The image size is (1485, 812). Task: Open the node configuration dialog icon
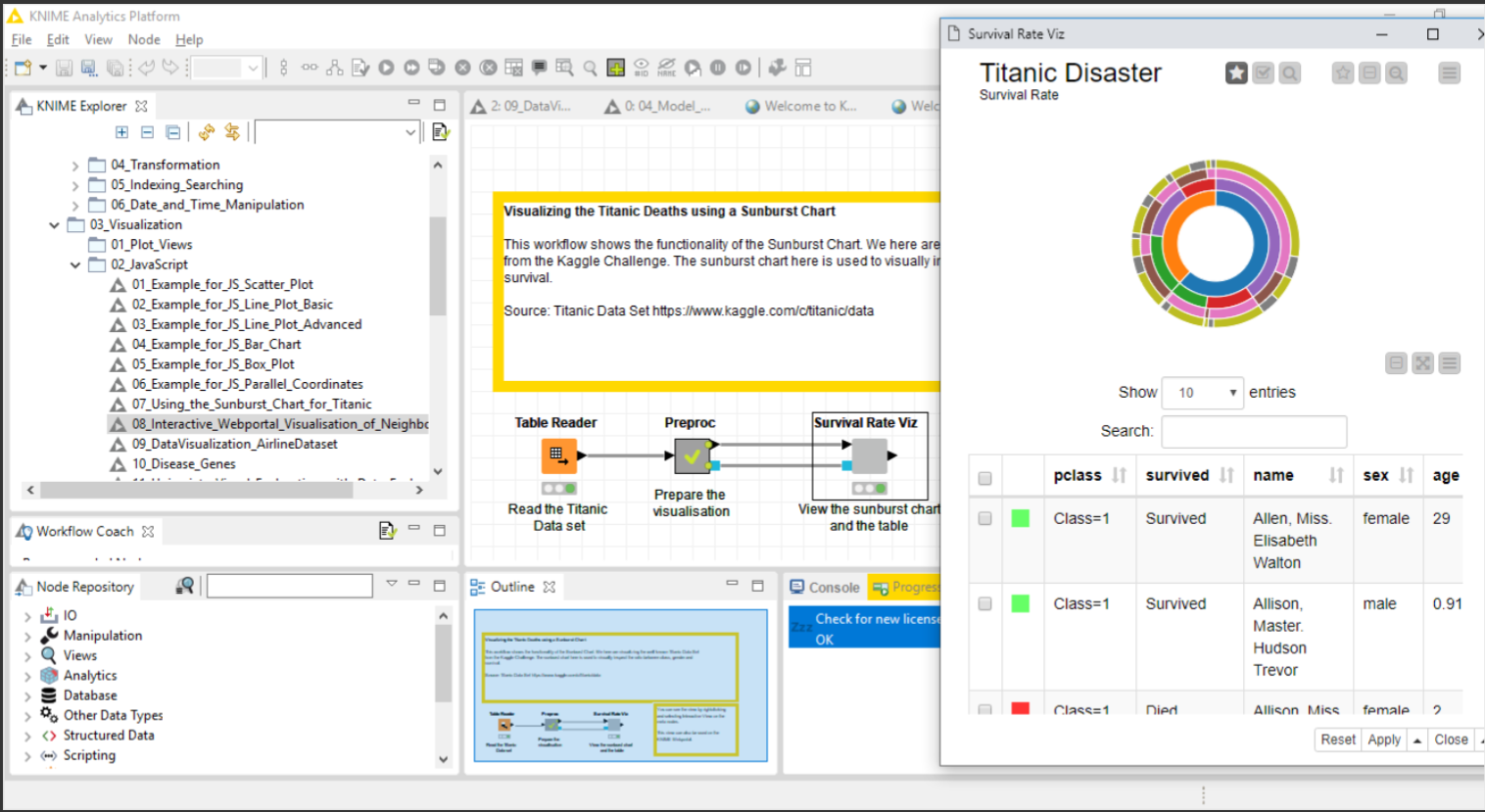(x=359, y=67)
